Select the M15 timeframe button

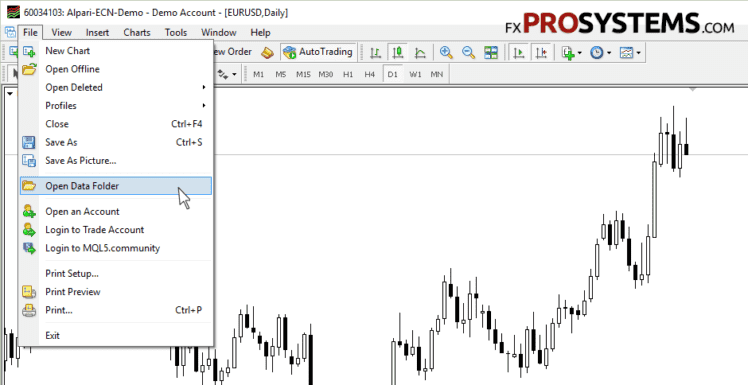pyautogui.click(x=303, y=75)
